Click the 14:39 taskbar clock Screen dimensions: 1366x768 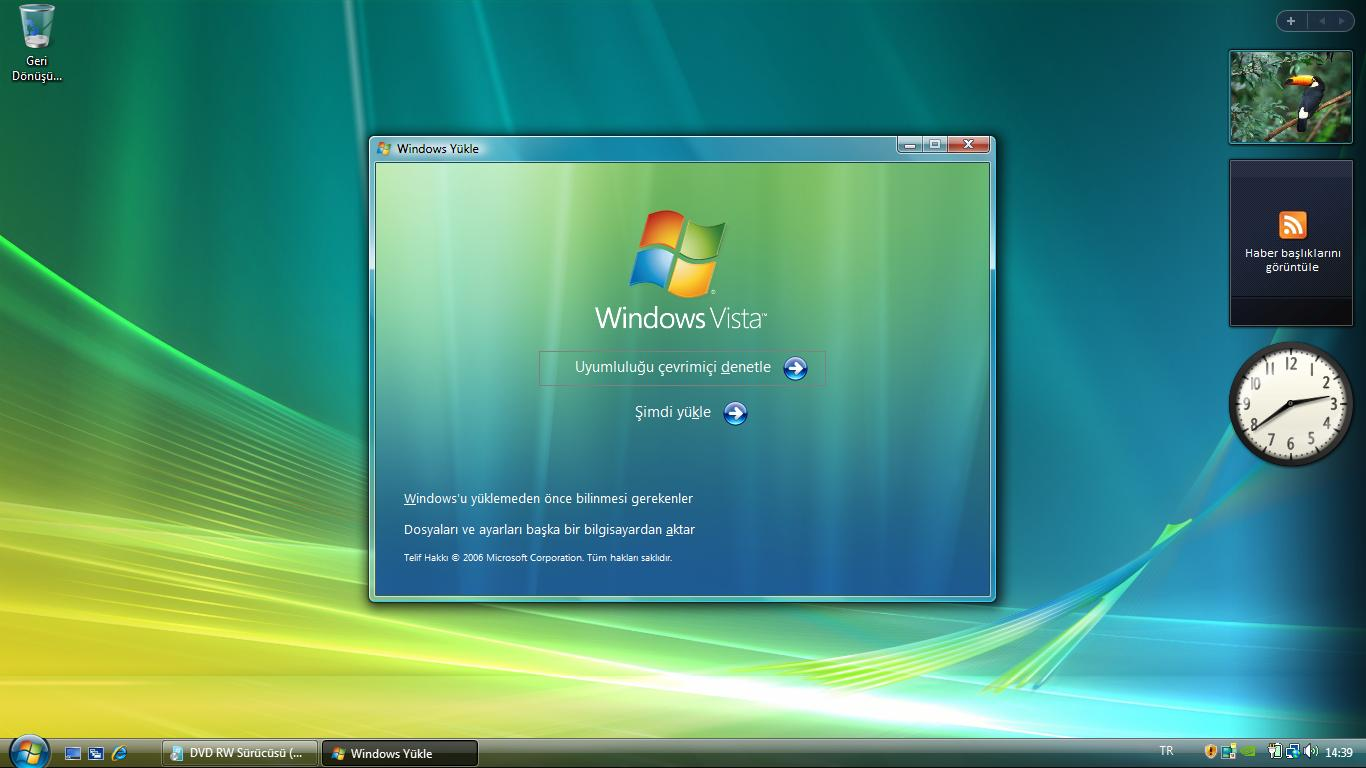1339,752
